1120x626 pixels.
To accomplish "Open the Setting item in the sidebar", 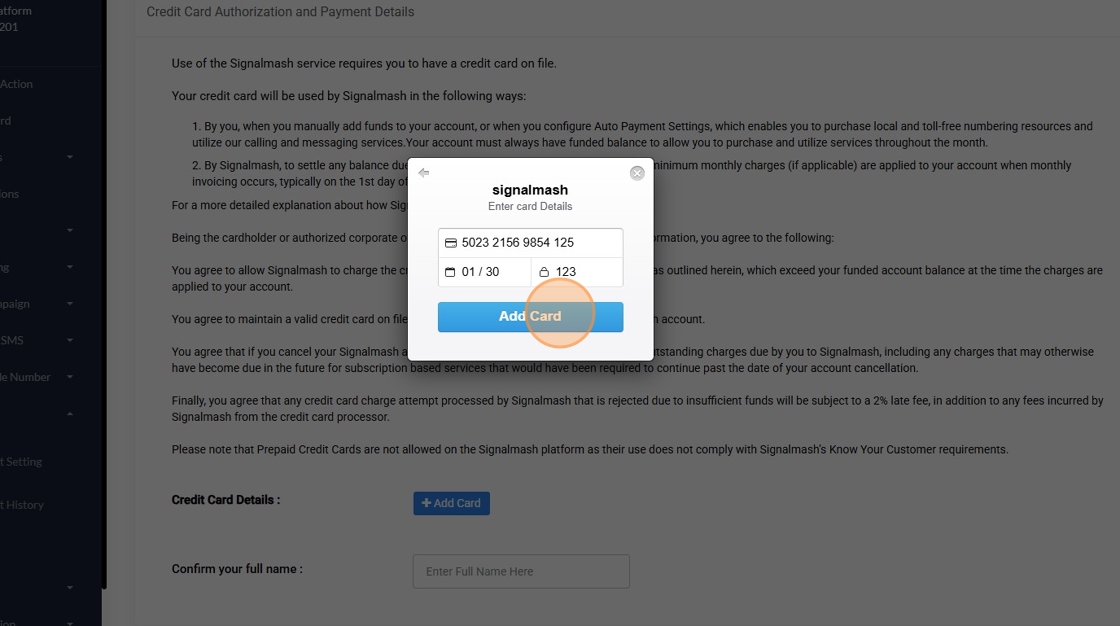I will click(21, 462).
